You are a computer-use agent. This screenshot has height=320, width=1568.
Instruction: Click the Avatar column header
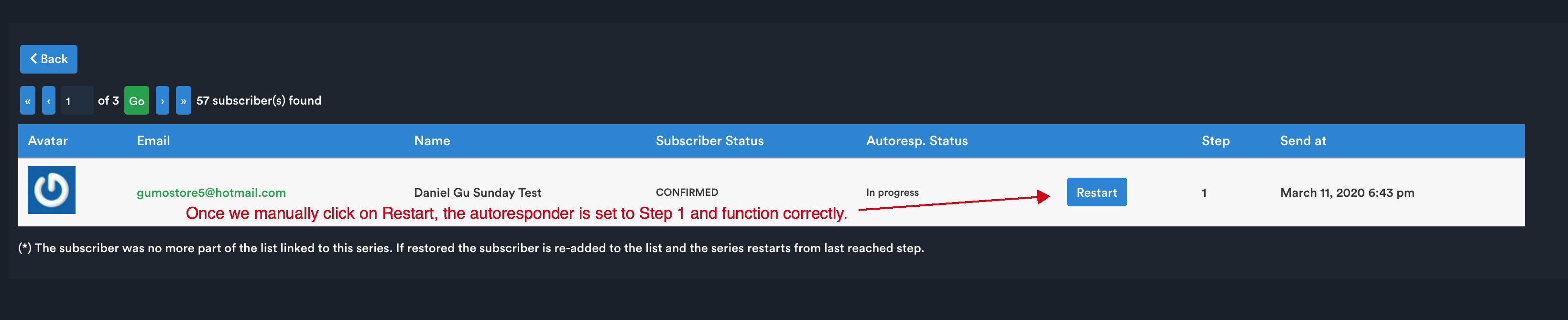(47, 141)
